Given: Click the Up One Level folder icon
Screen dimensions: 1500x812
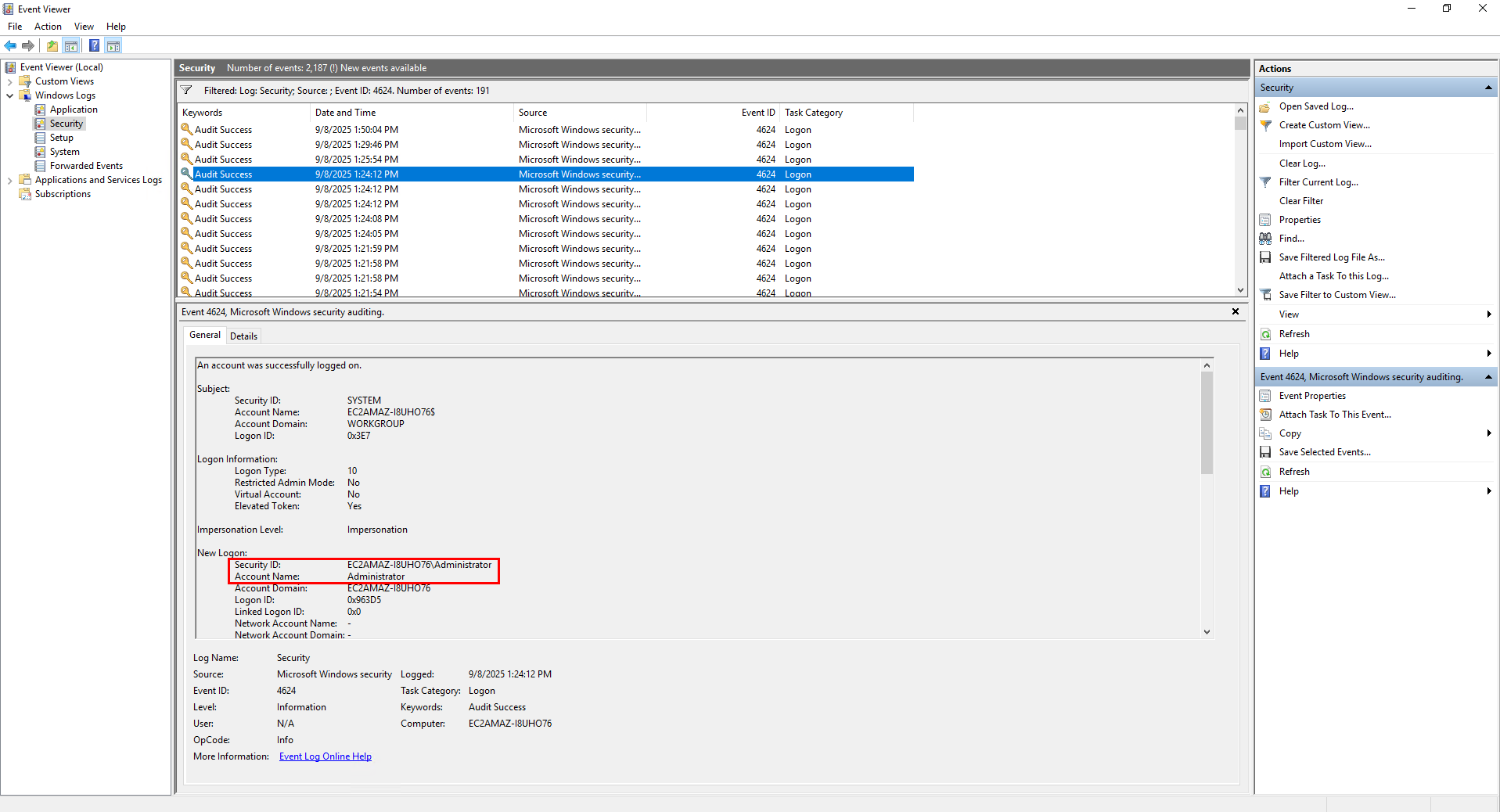Looking at the screenshot, I should (52, 45).
